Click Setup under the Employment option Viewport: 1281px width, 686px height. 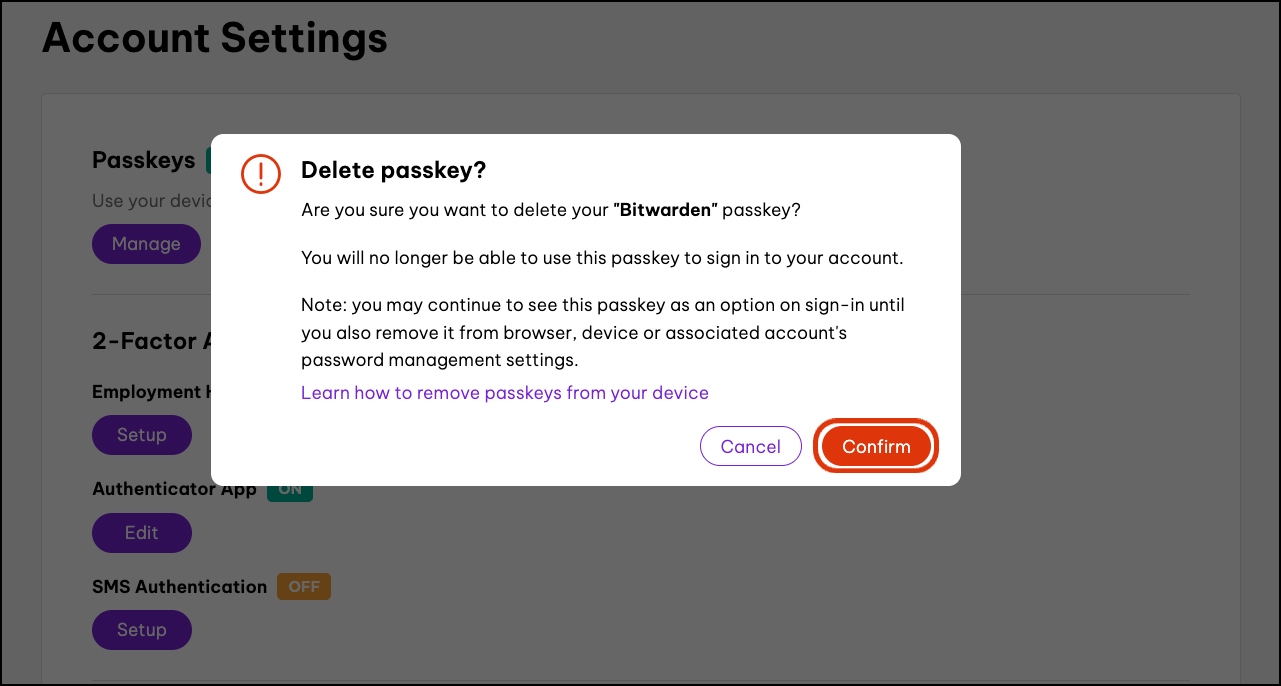(141, 435)
